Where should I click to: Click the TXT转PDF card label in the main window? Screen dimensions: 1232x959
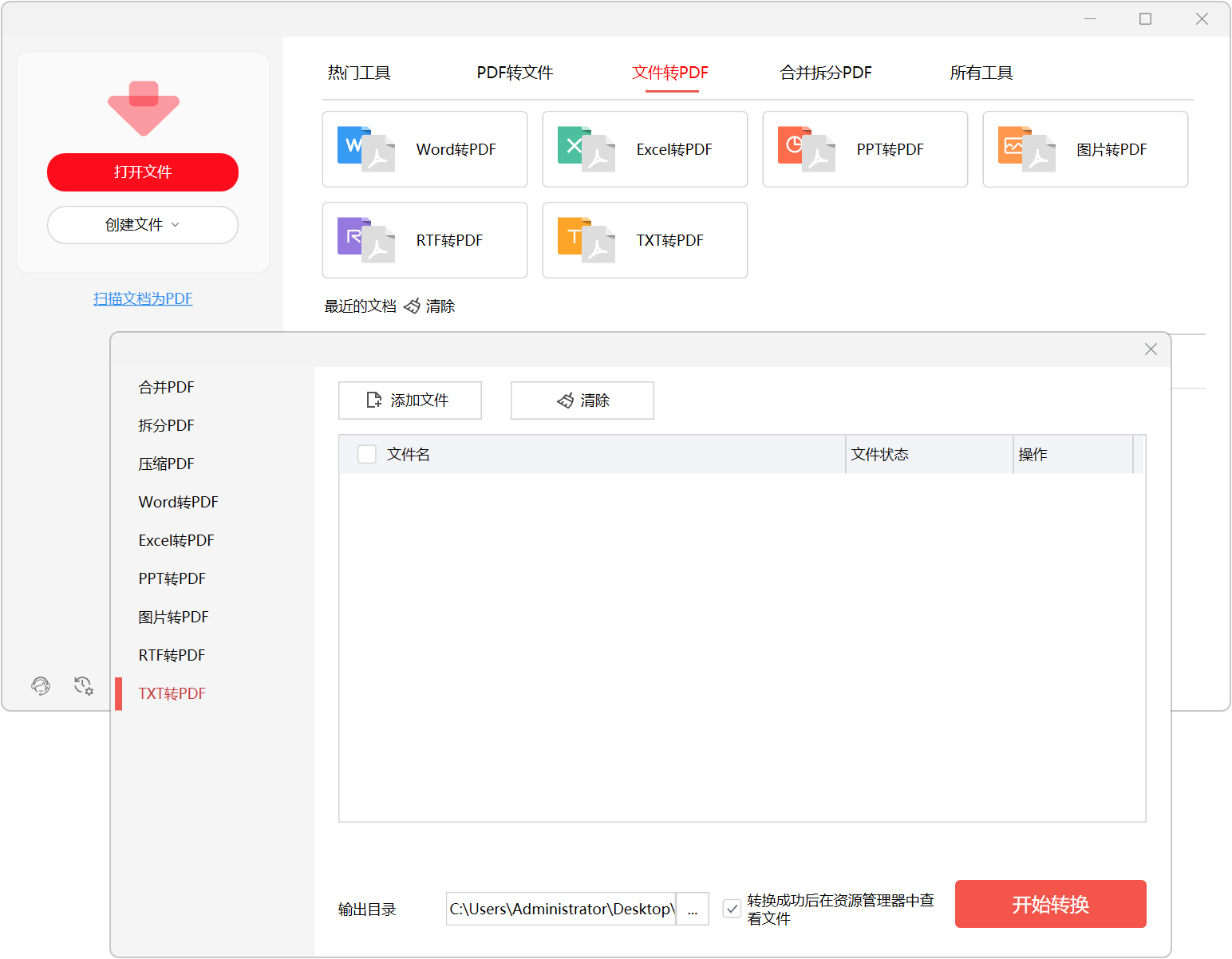point(670,241)
